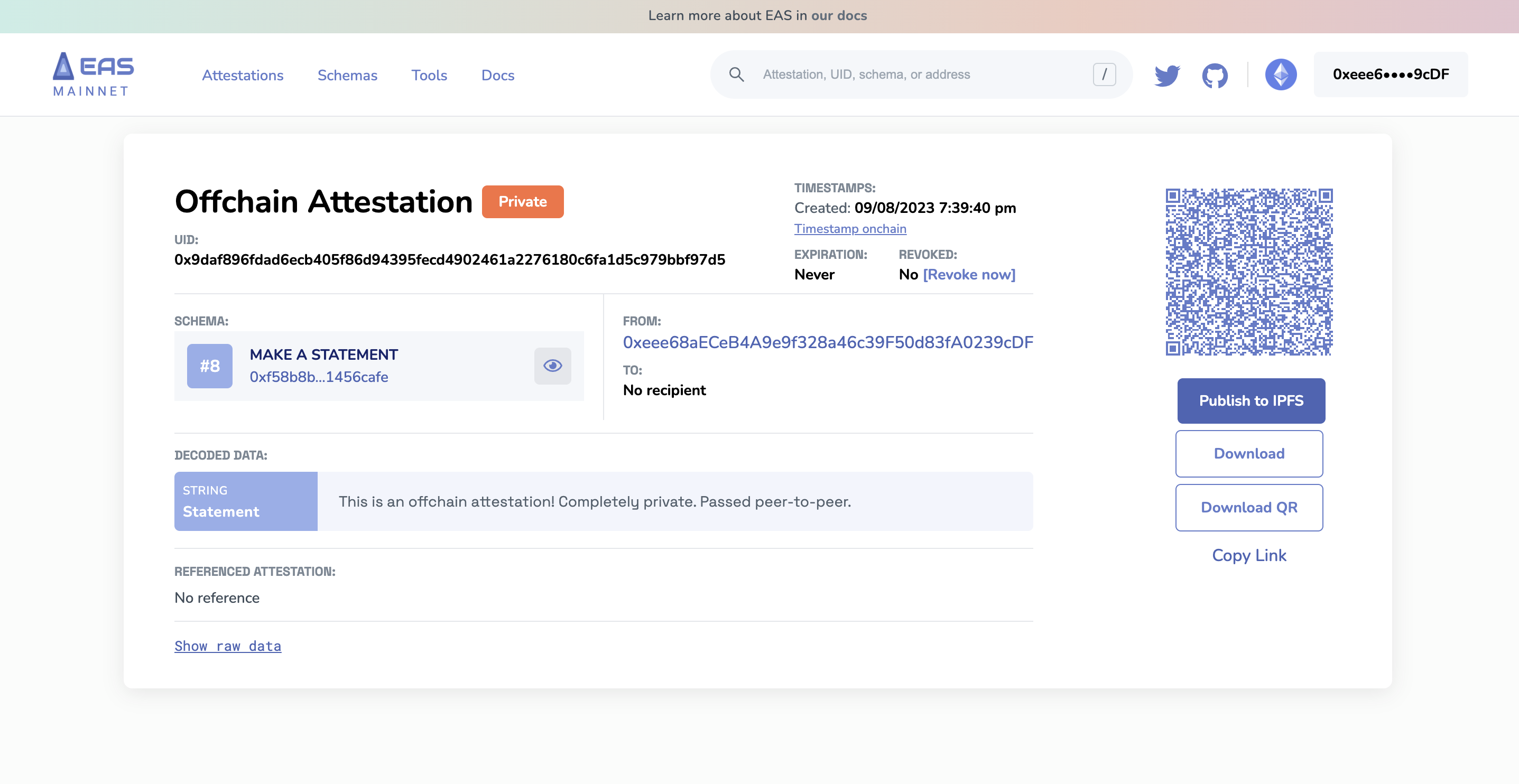This screenshot has height=784, width=1519.
Task: Open the GitHub repository icon
Action: 1216,75
